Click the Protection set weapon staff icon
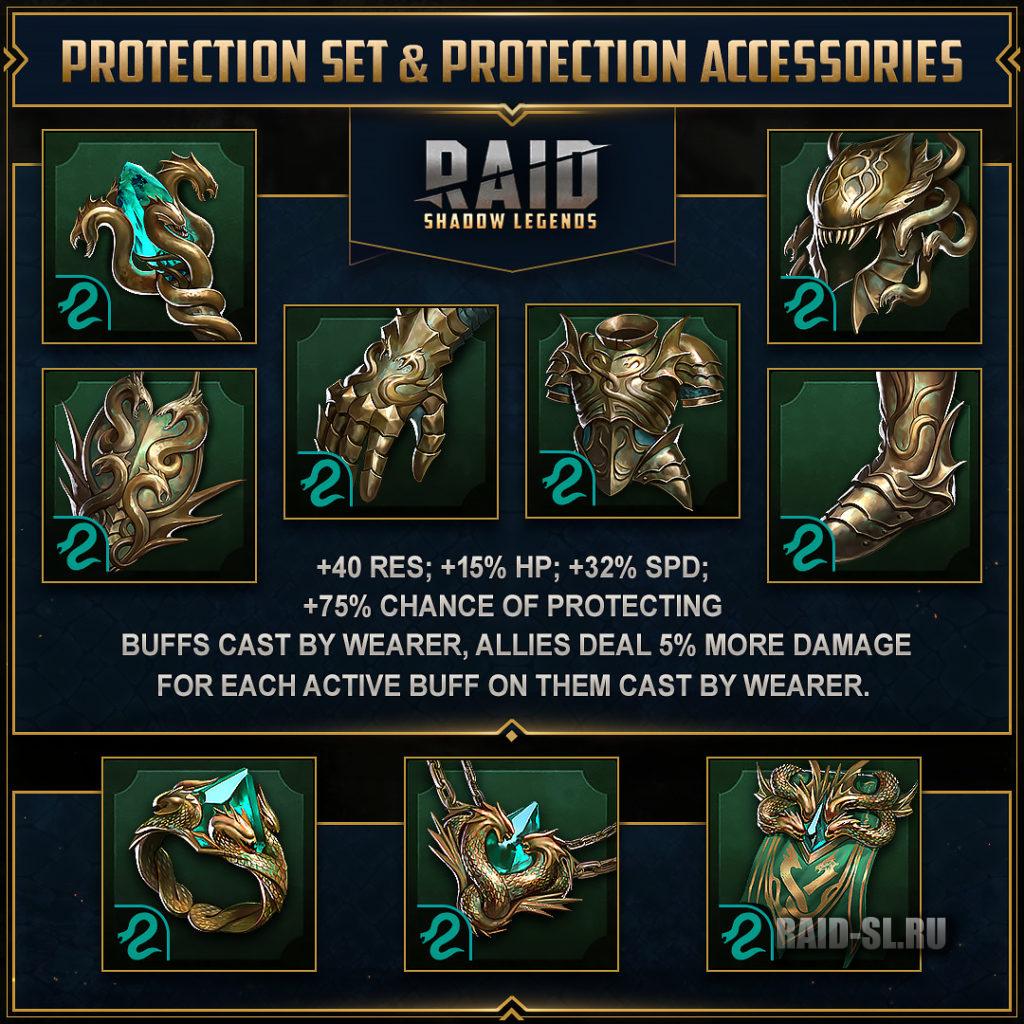This screenshot has width=1024, height=1024. [x=149, y=236]
